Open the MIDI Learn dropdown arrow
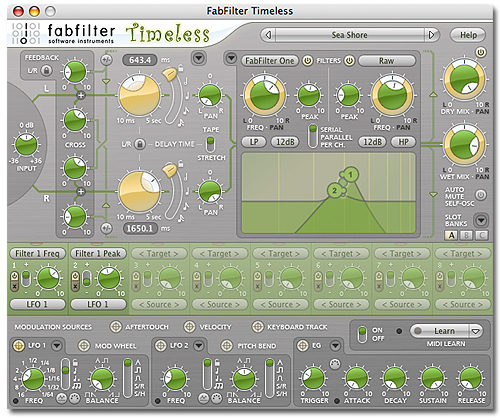The width and height of the screenshot is (500, 420). 476,331
